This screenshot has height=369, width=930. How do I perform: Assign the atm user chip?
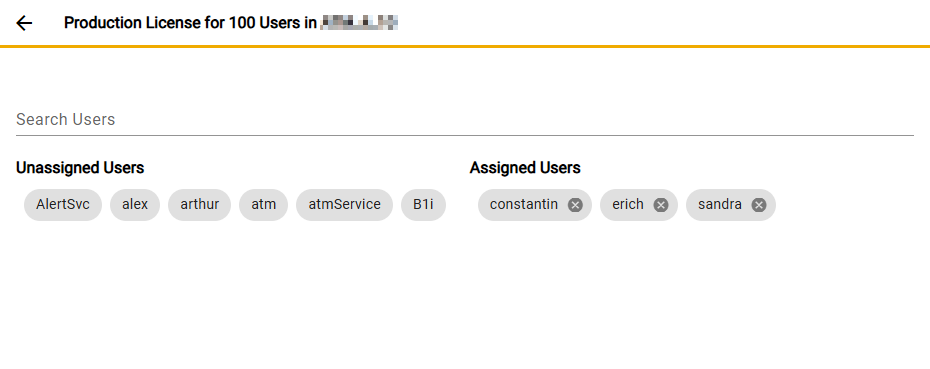pos(263,205)
